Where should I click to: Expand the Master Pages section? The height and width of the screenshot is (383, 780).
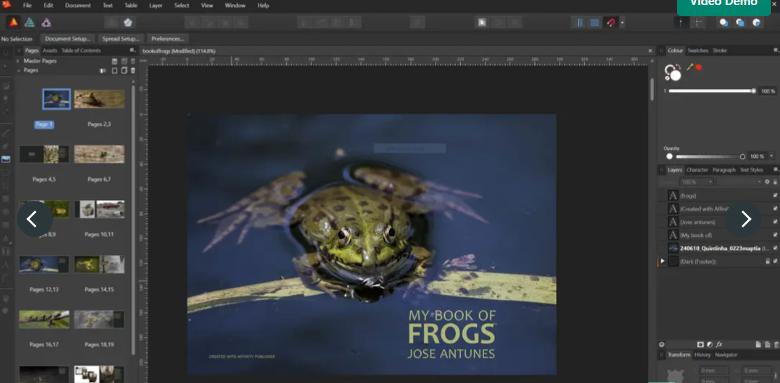(x=18, y=61)
